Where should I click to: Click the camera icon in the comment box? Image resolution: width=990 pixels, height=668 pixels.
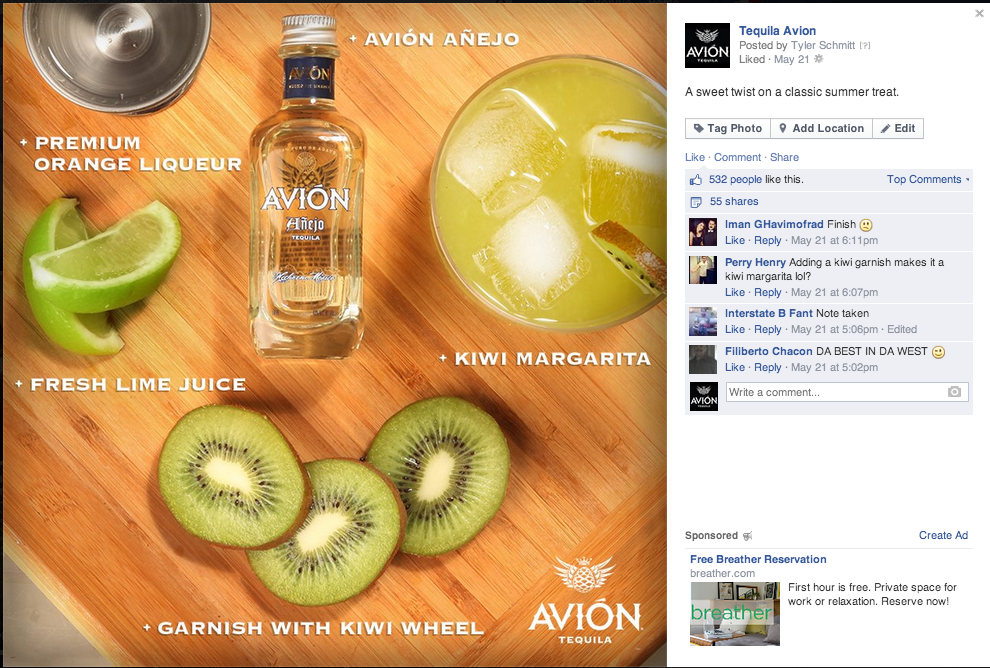coord(954,392)
